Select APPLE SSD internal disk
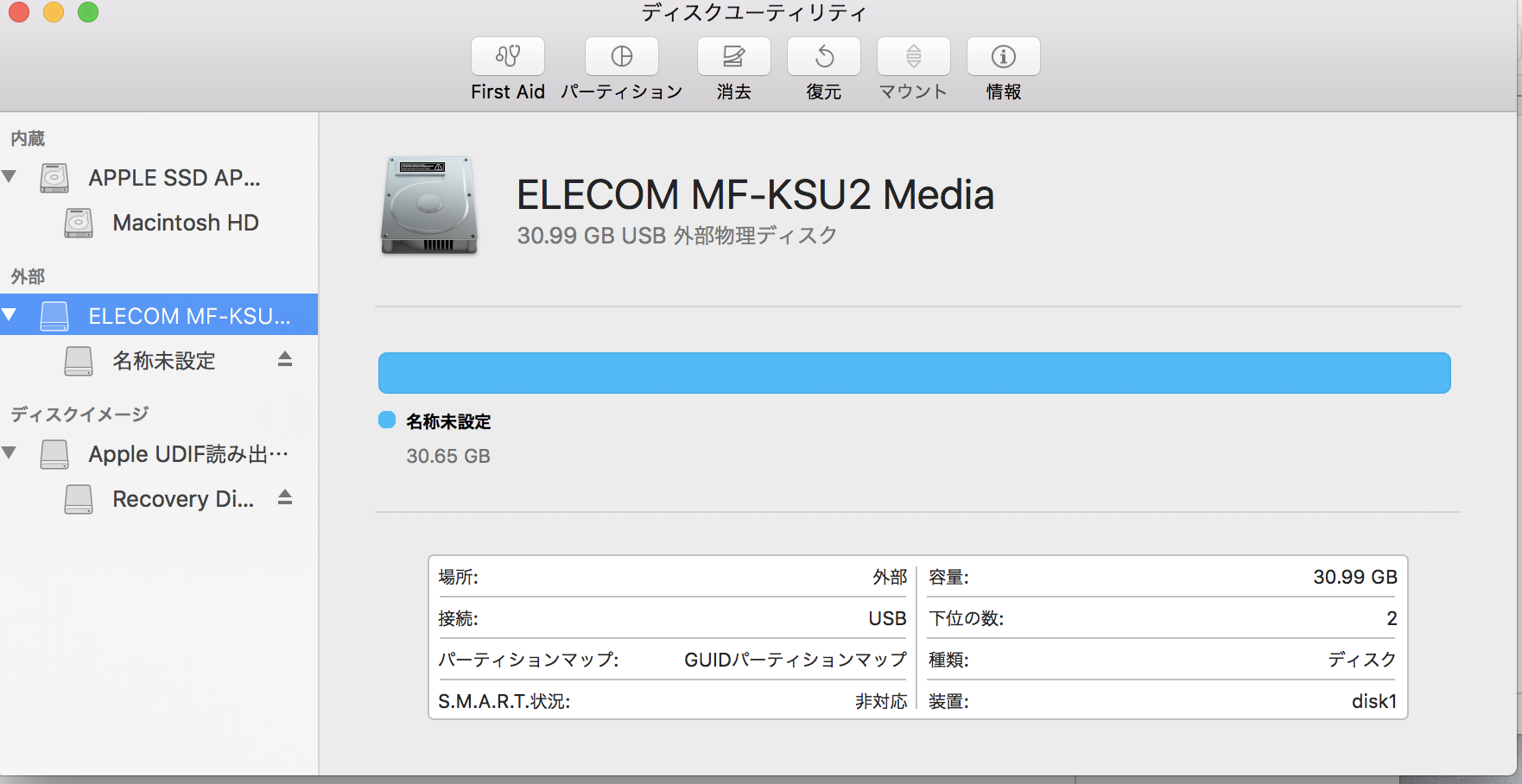This screenshot has height=784, width=1522. point(174,178)
